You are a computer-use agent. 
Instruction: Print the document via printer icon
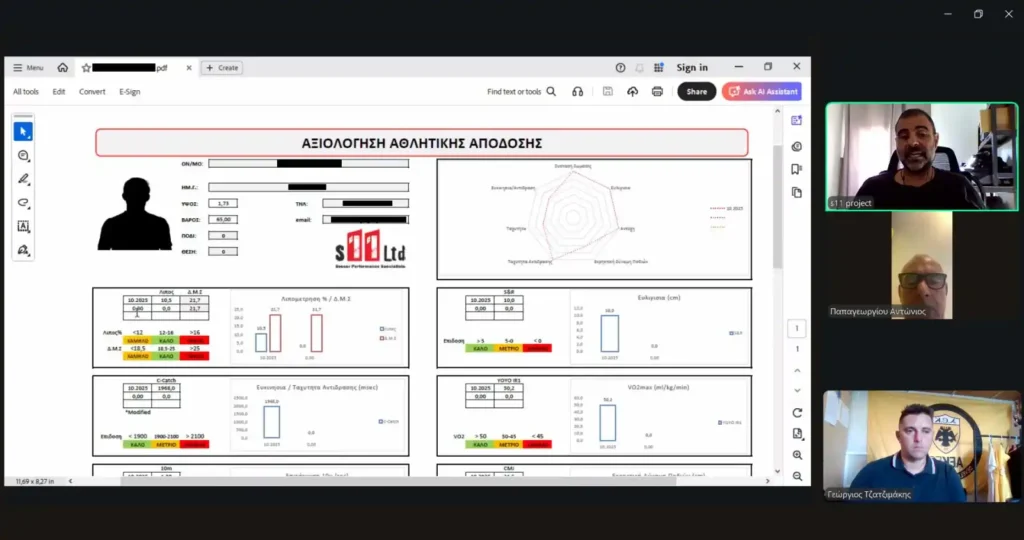(657, 92)
